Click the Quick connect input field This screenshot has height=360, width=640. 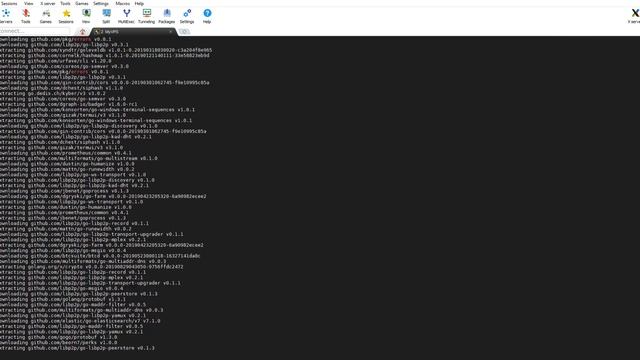pos(35,31)
